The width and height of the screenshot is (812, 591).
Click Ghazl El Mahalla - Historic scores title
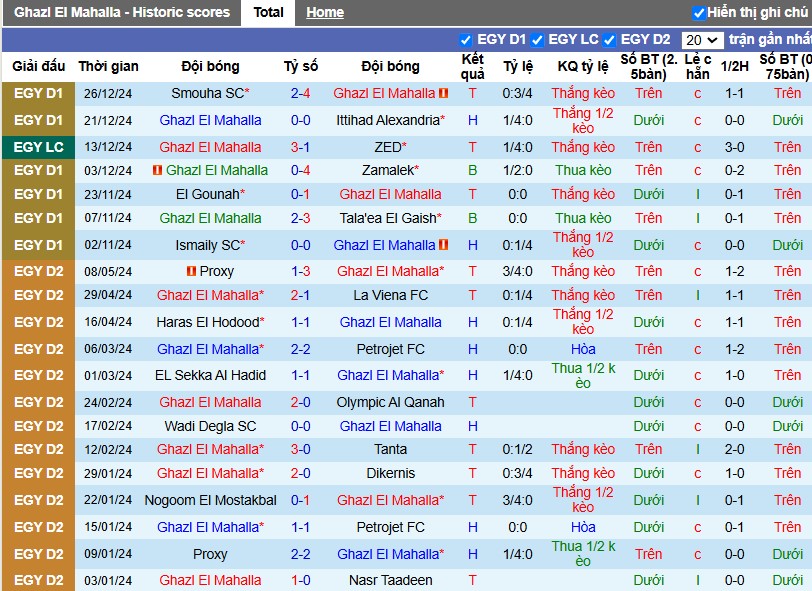[122, 12]
